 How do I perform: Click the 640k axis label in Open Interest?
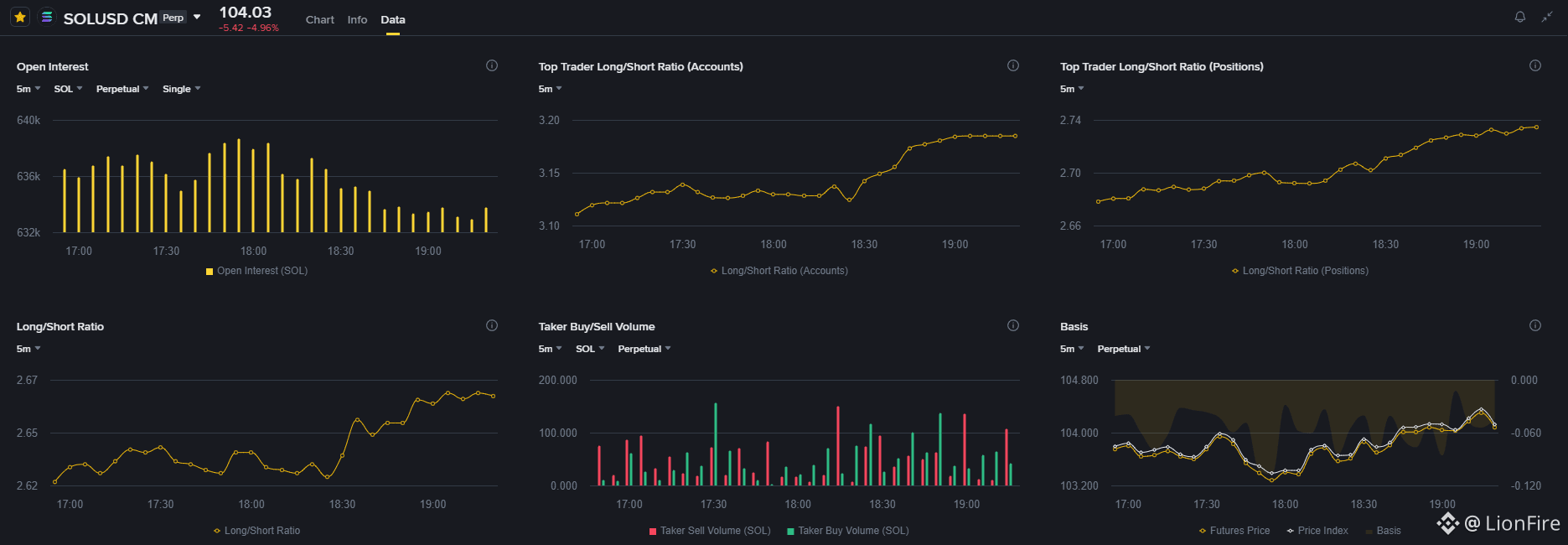[28, 120]
